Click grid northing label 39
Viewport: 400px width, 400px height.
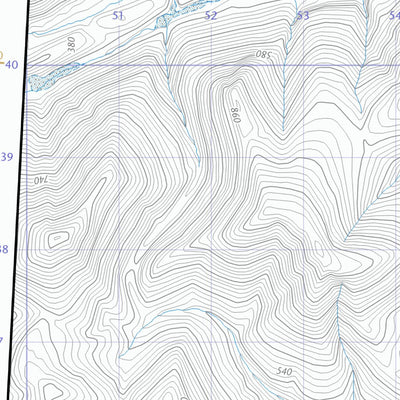(7, 157)
